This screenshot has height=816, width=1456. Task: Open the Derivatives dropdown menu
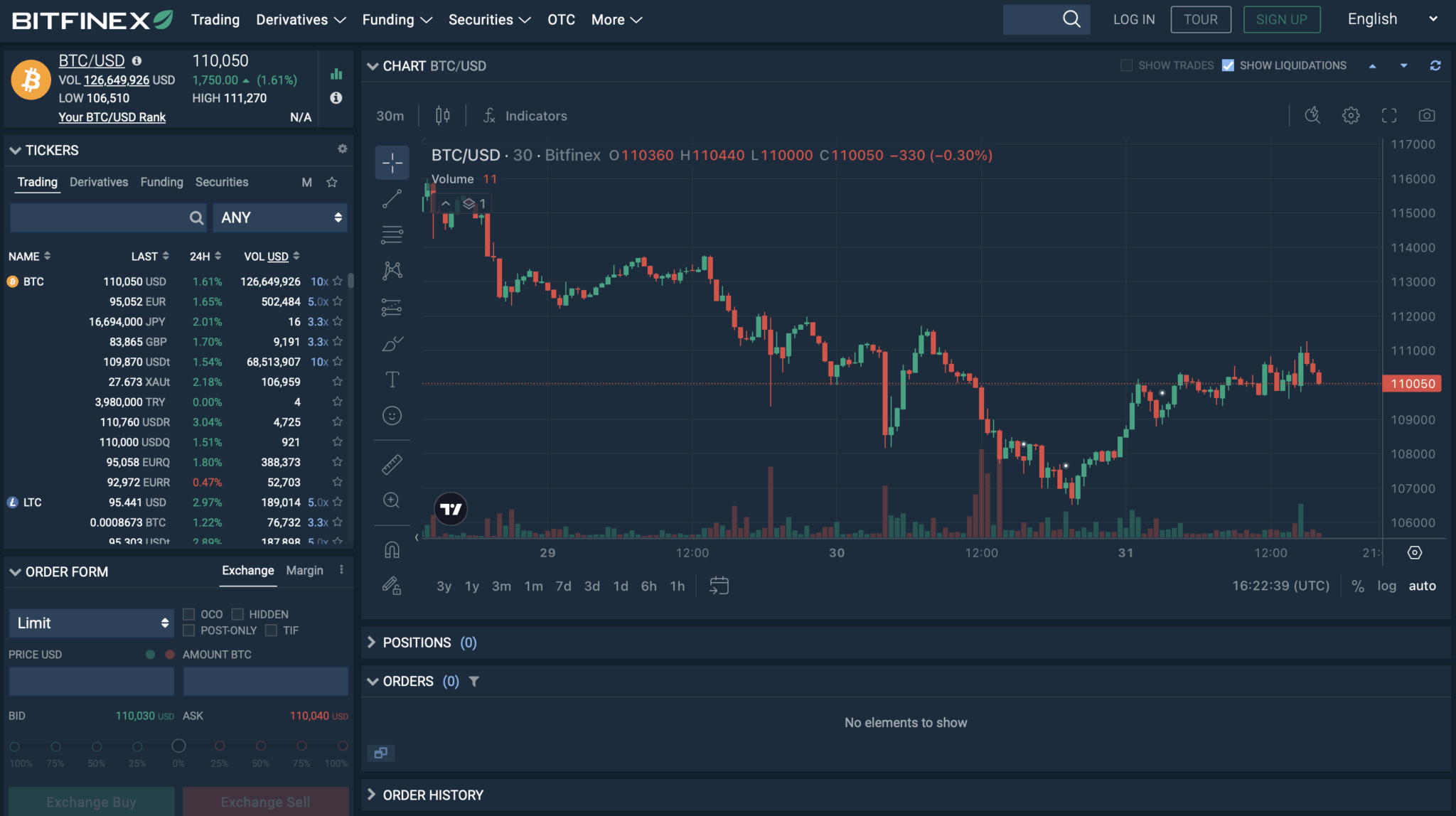click(301, 20)
